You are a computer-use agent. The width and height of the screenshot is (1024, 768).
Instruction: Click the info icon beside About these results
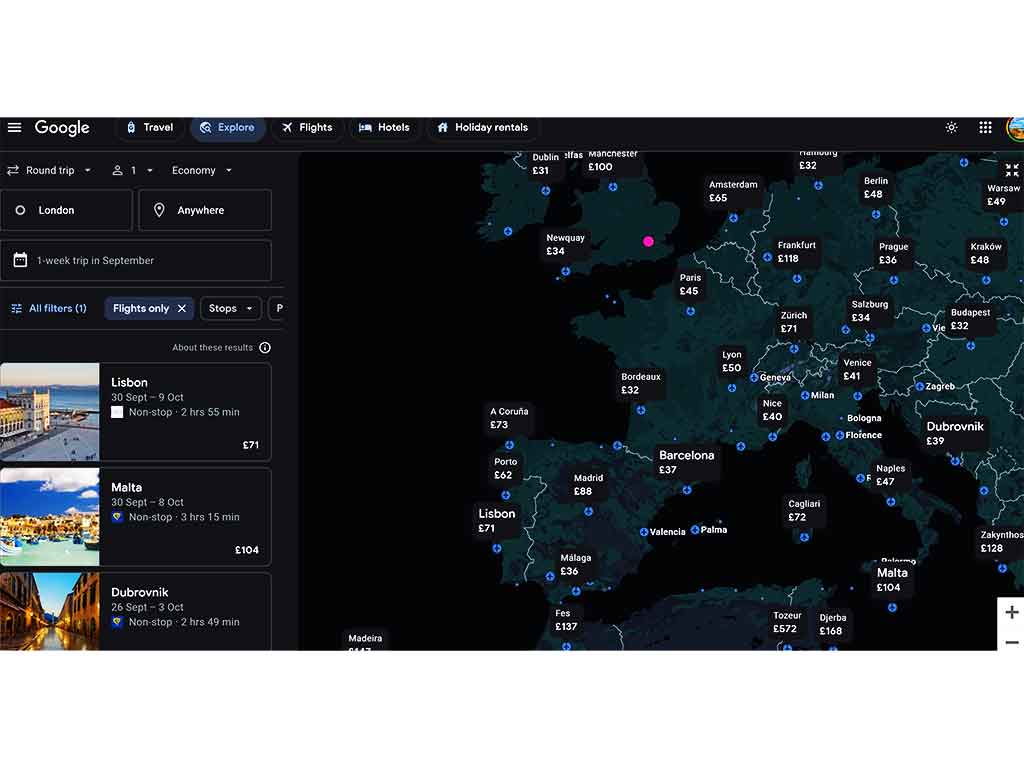(264, 347)
